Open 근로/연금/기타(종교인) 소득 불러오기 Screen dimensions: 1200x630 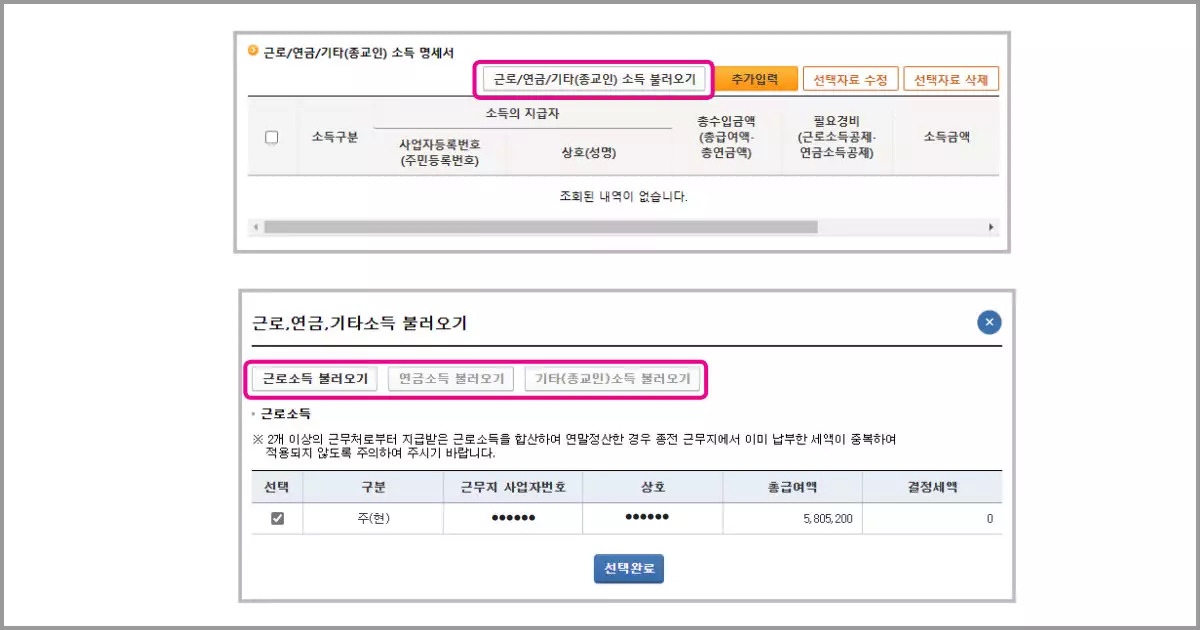tap(594, 78)
